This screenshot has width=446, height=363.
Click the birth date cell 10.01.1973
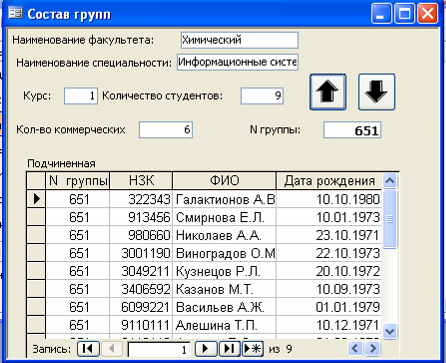tap(329, 217)
